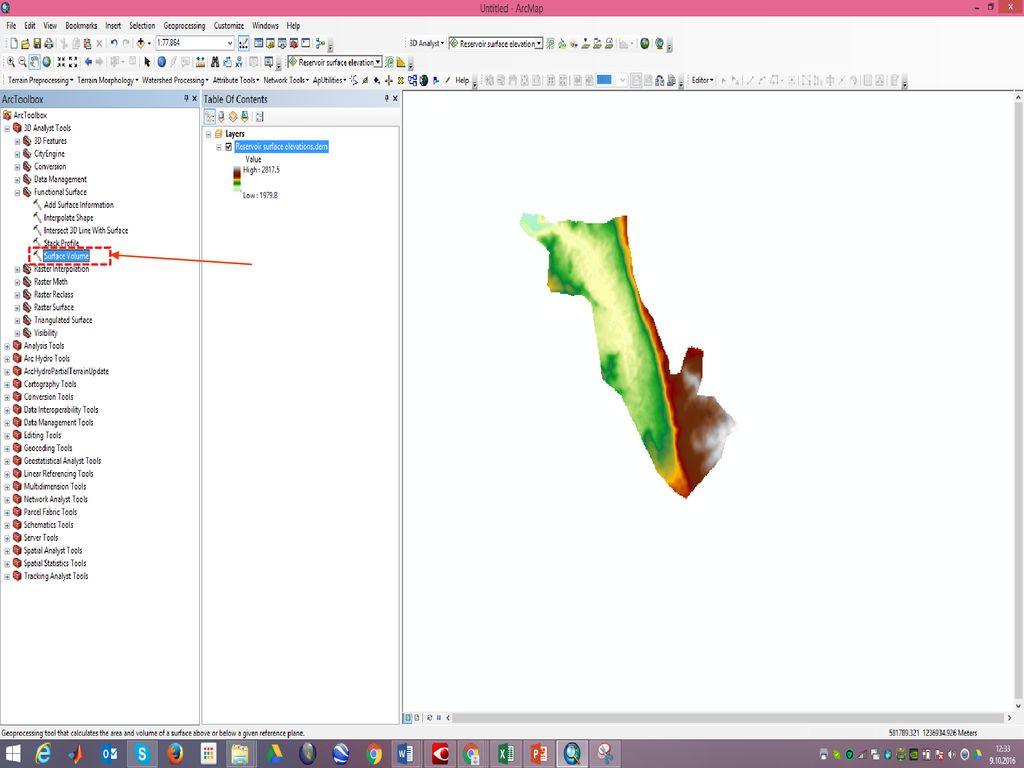
Task: Click the horizontal scrollbar of the map view
Action: [728, 718]
